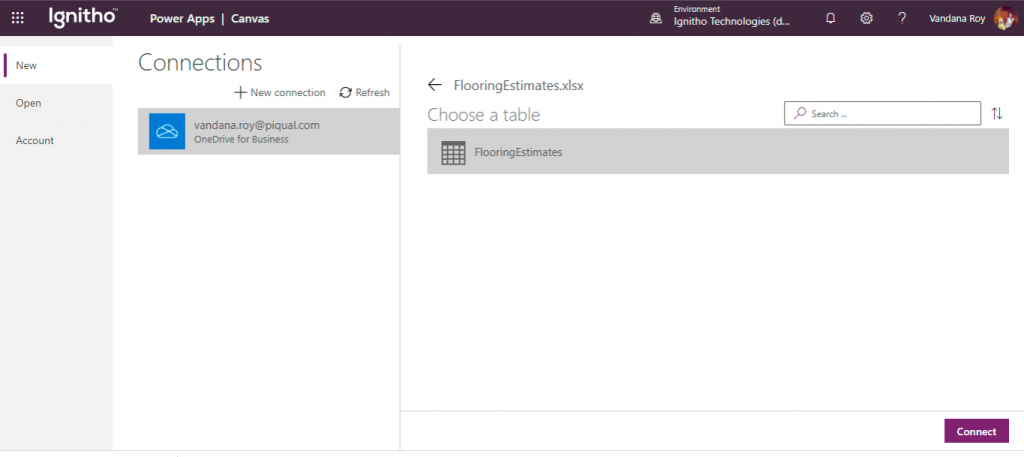This screenshot has width=1024, height=457.
Task: Click the FlooringEstimates table grid icon
Action: (453, 153)
